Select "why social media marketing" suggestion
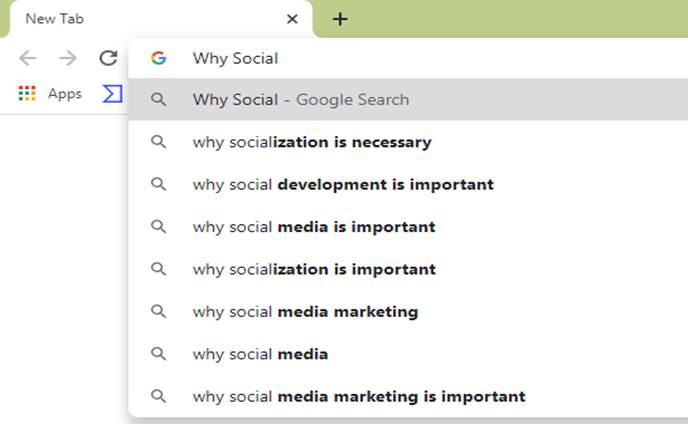The width and height of the screenshot is (688, 424). pos(408,312)
